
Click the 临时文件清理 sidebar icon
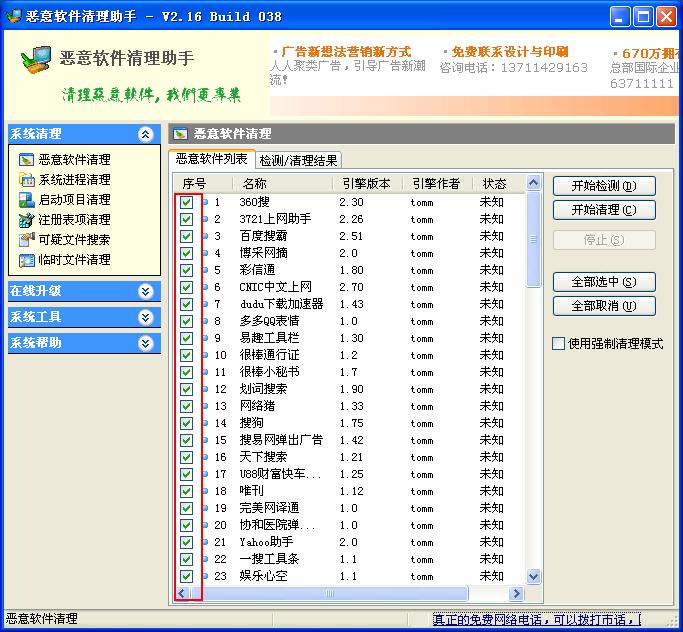tap(26, 260)
